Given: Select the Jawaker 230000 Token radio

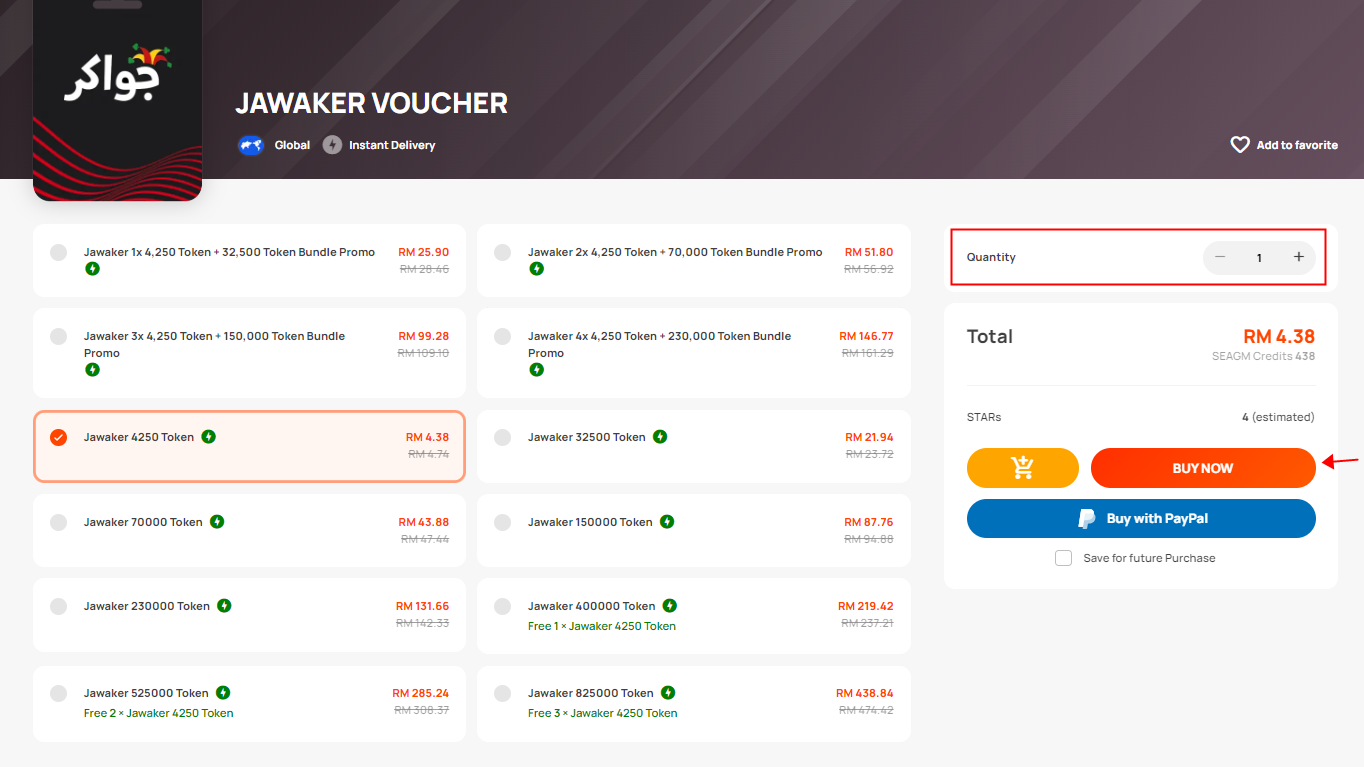Looking at the screenshot, I should (59, 606).
